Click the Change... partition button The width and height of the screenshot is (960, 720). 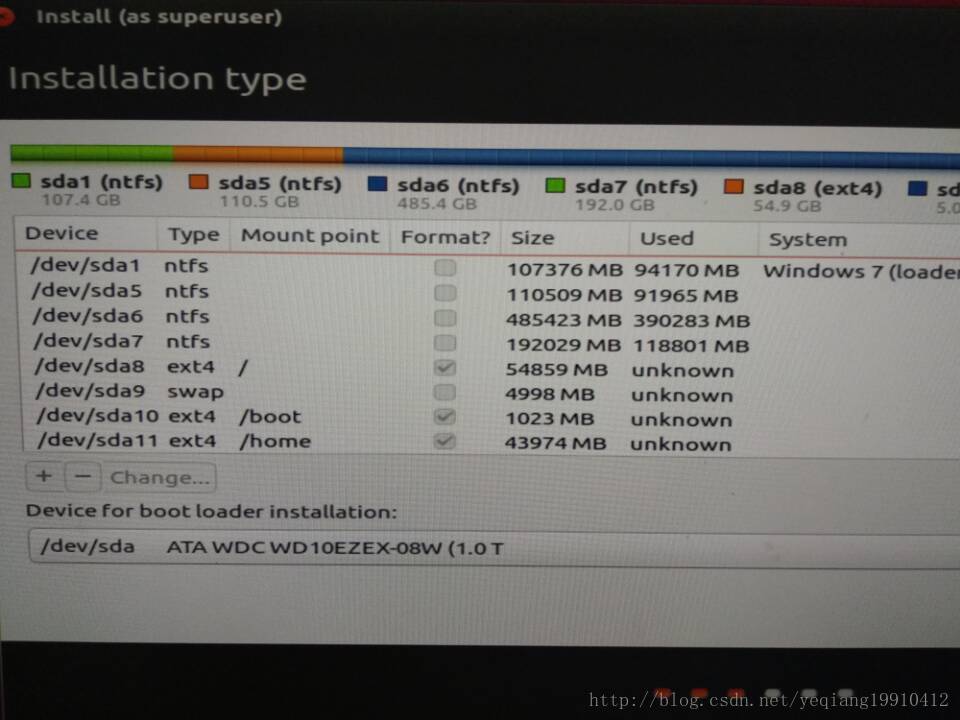[x=160, y=478]
